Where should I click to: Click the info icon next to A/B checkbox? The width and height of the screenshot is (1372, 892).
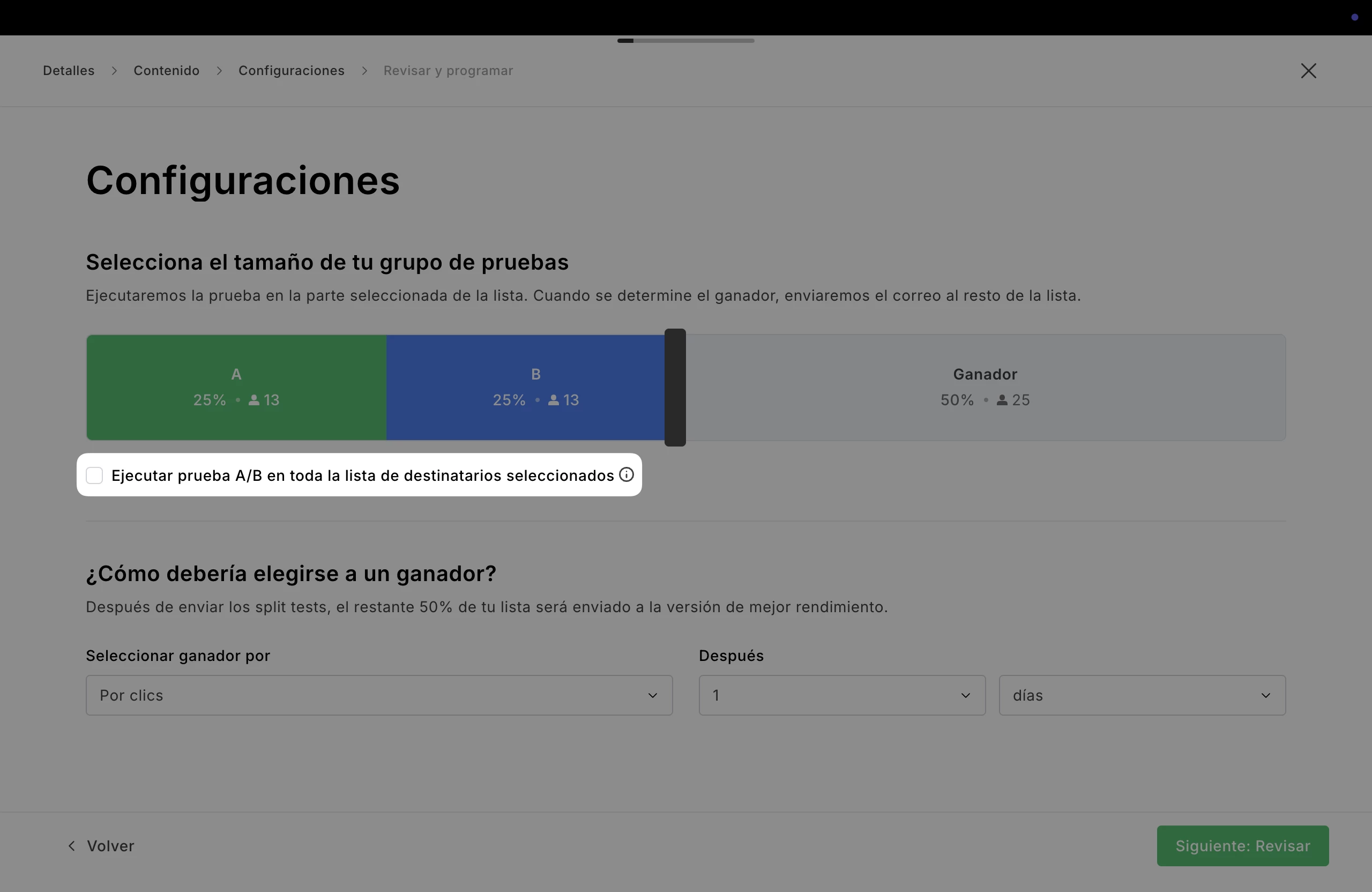(x=626, y=474)
